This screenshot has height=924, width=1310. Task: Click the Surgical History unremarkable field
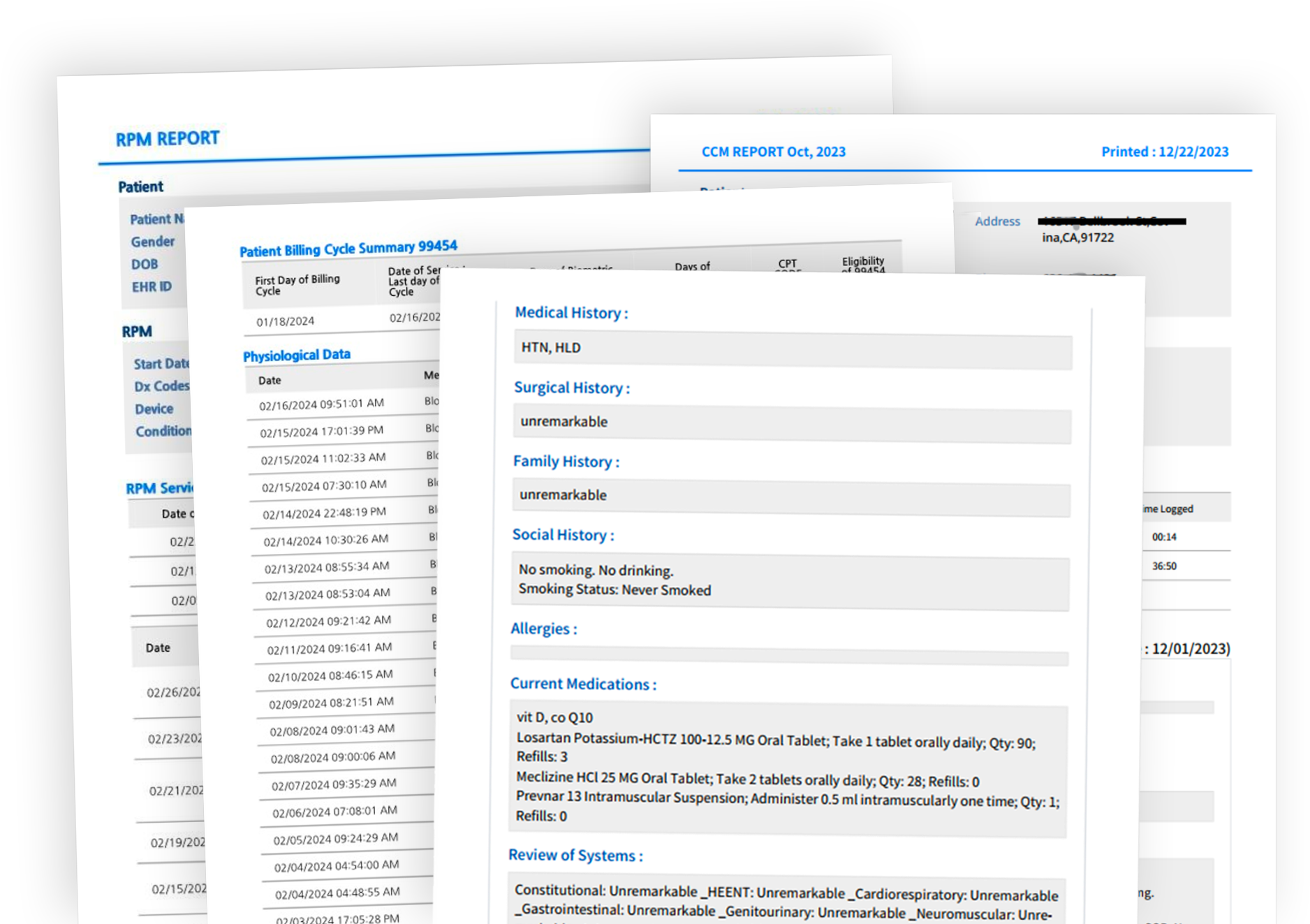793,423
